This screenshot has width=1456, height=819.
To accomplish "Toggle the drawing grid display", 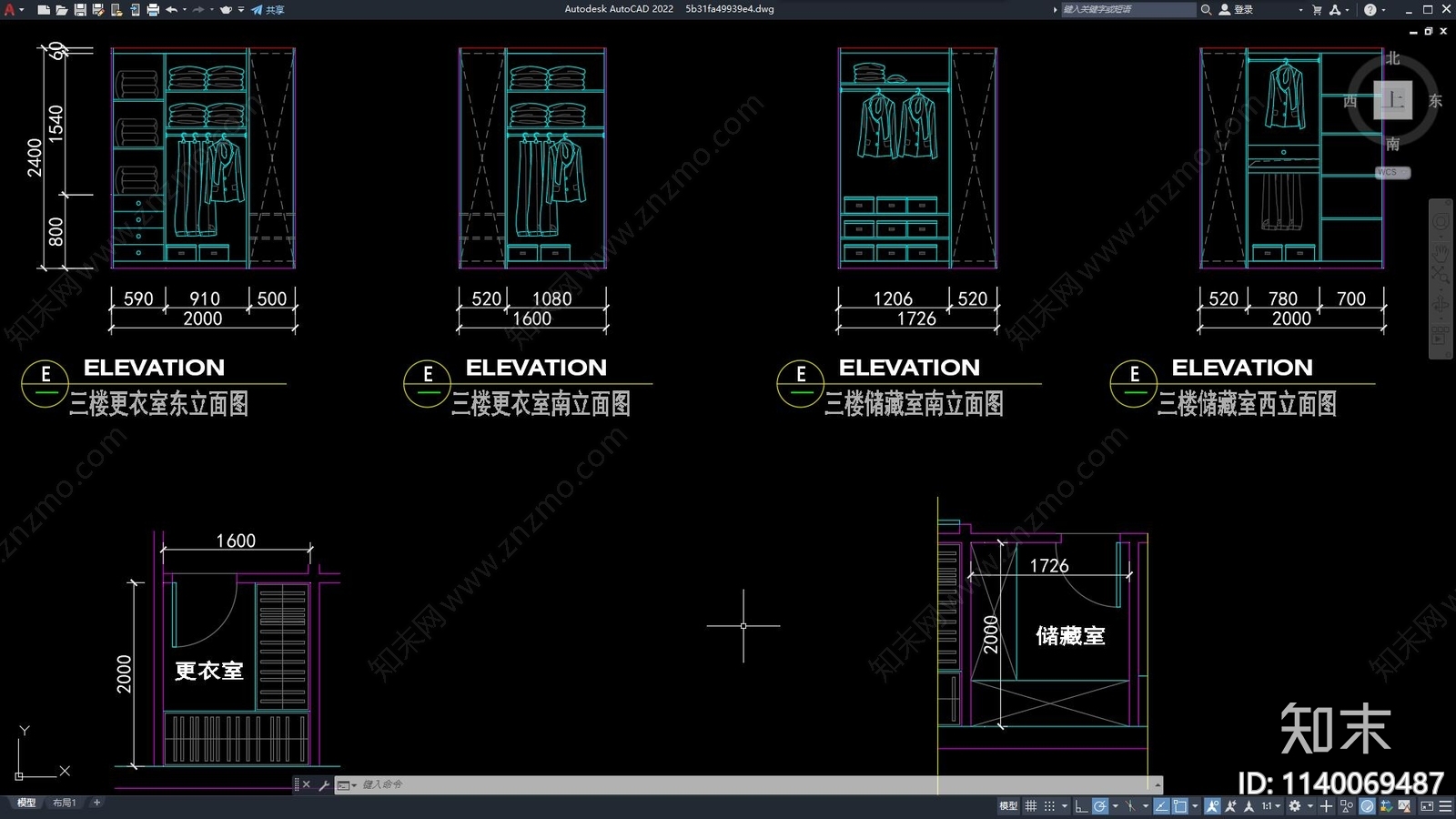I will click(x=1030, y=806).
